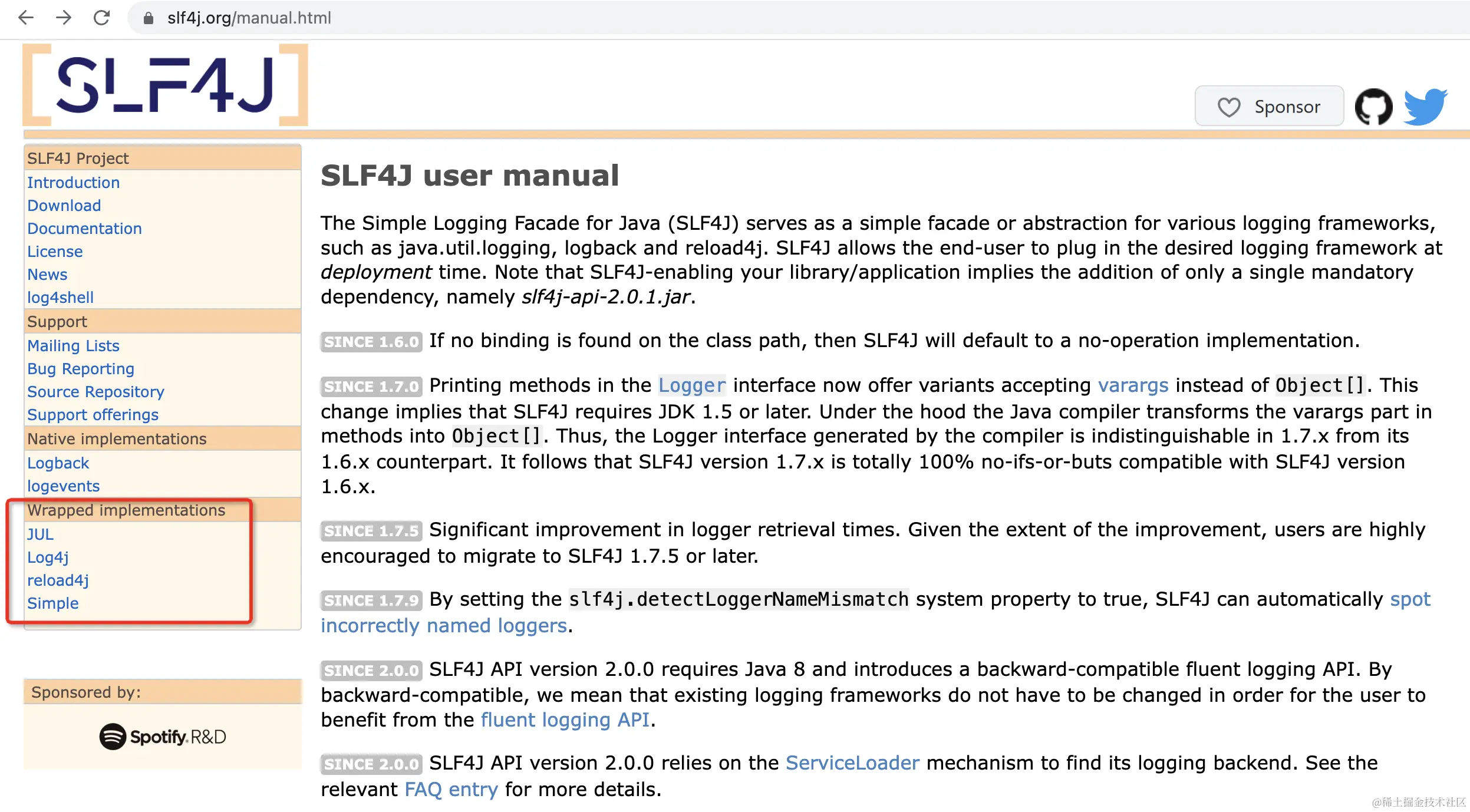Click the browser back arrow
The height and width of the screenshot is (812, 1470).
26,18
